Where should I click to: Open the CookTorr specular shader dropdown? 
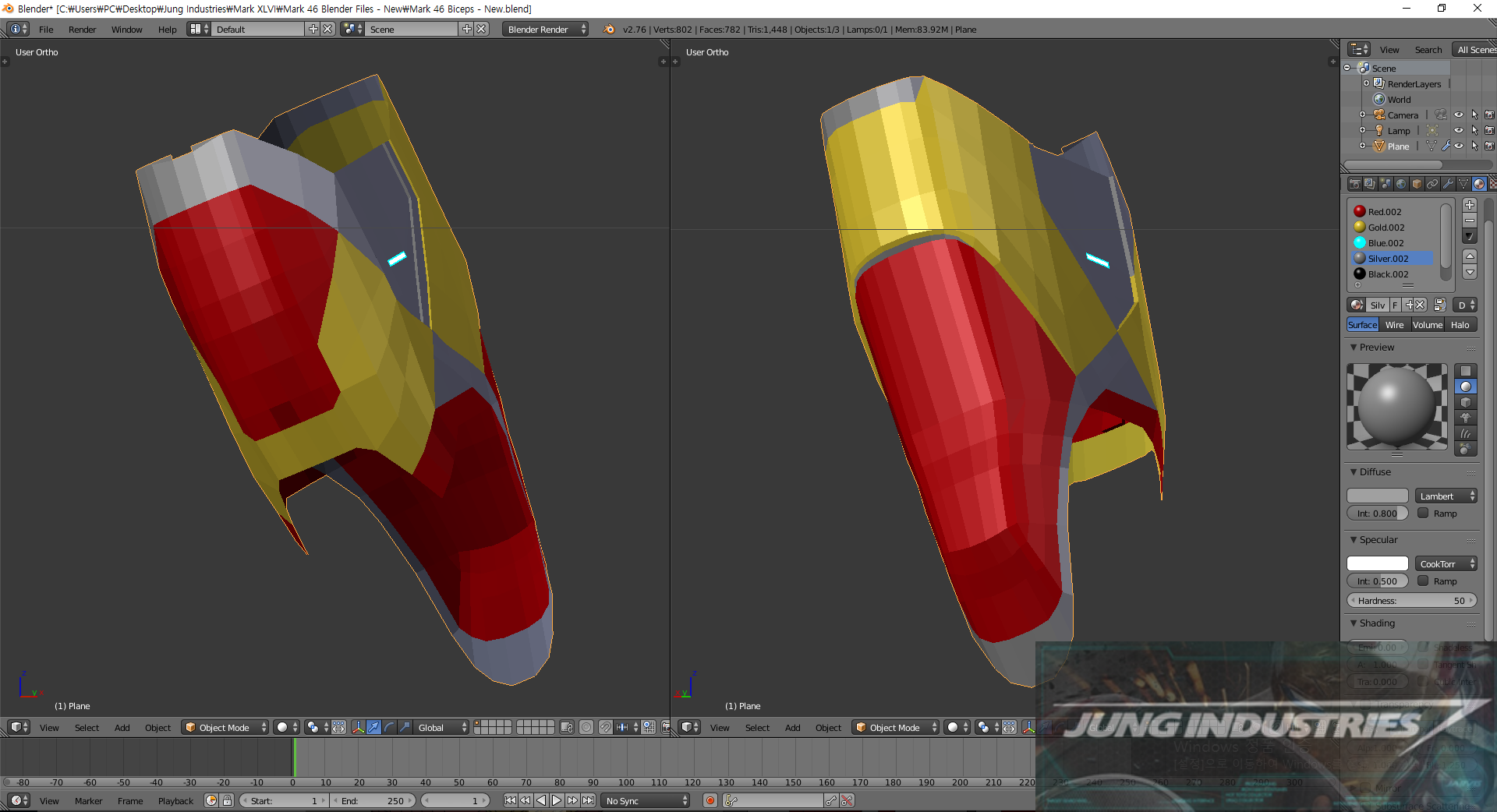tap(1446, 563)
